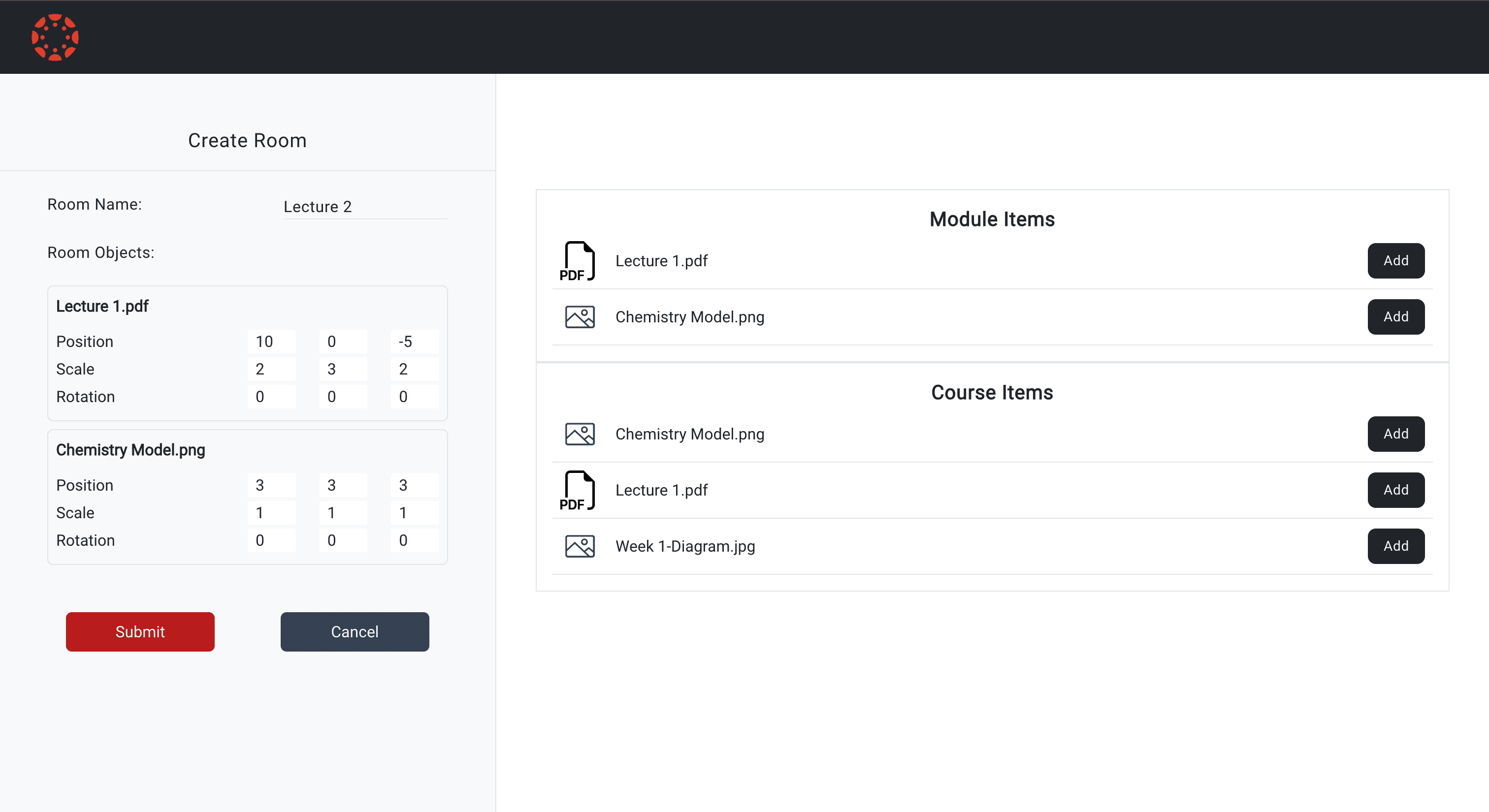The height and width of the screenshot is (812, 1489).
Task: Edit Chemistry Model.png Position Y value
Action: click(x=343, y=485)
